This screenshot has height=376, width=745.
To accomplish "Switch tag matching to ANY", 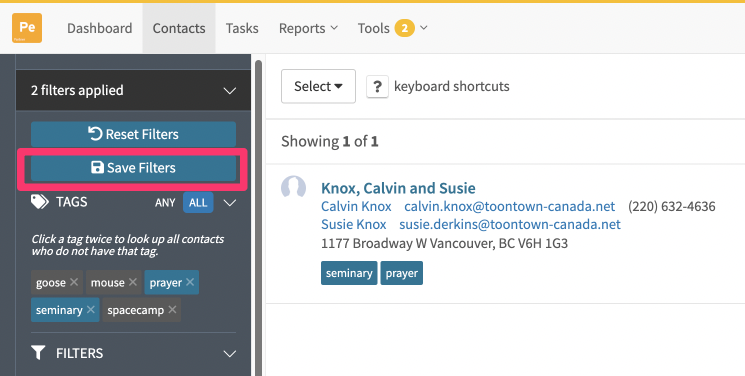I will [x=165, y=203].
